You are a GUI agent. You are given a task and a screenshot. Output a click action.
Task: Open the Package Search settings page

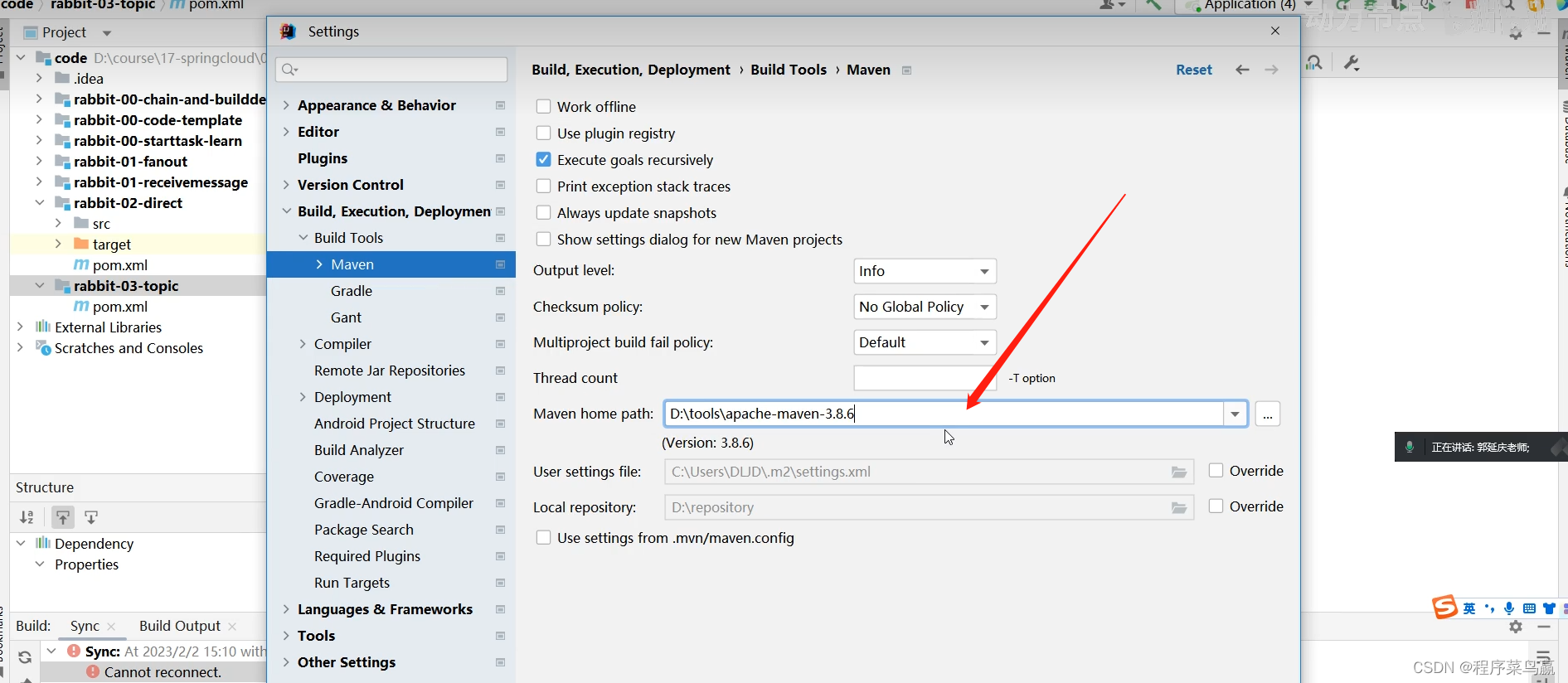[363, 530]
